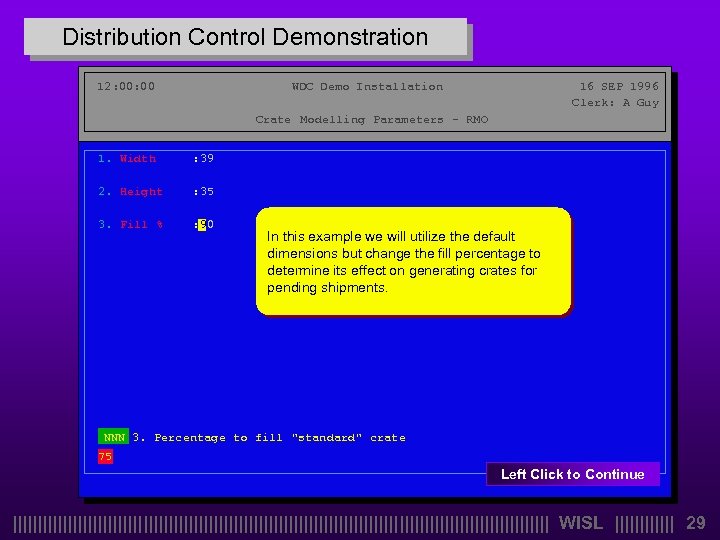Image resolution: width=720 pixels, height=540 pixels.
Task: Click the Width value 39
Action: (207, 158)
